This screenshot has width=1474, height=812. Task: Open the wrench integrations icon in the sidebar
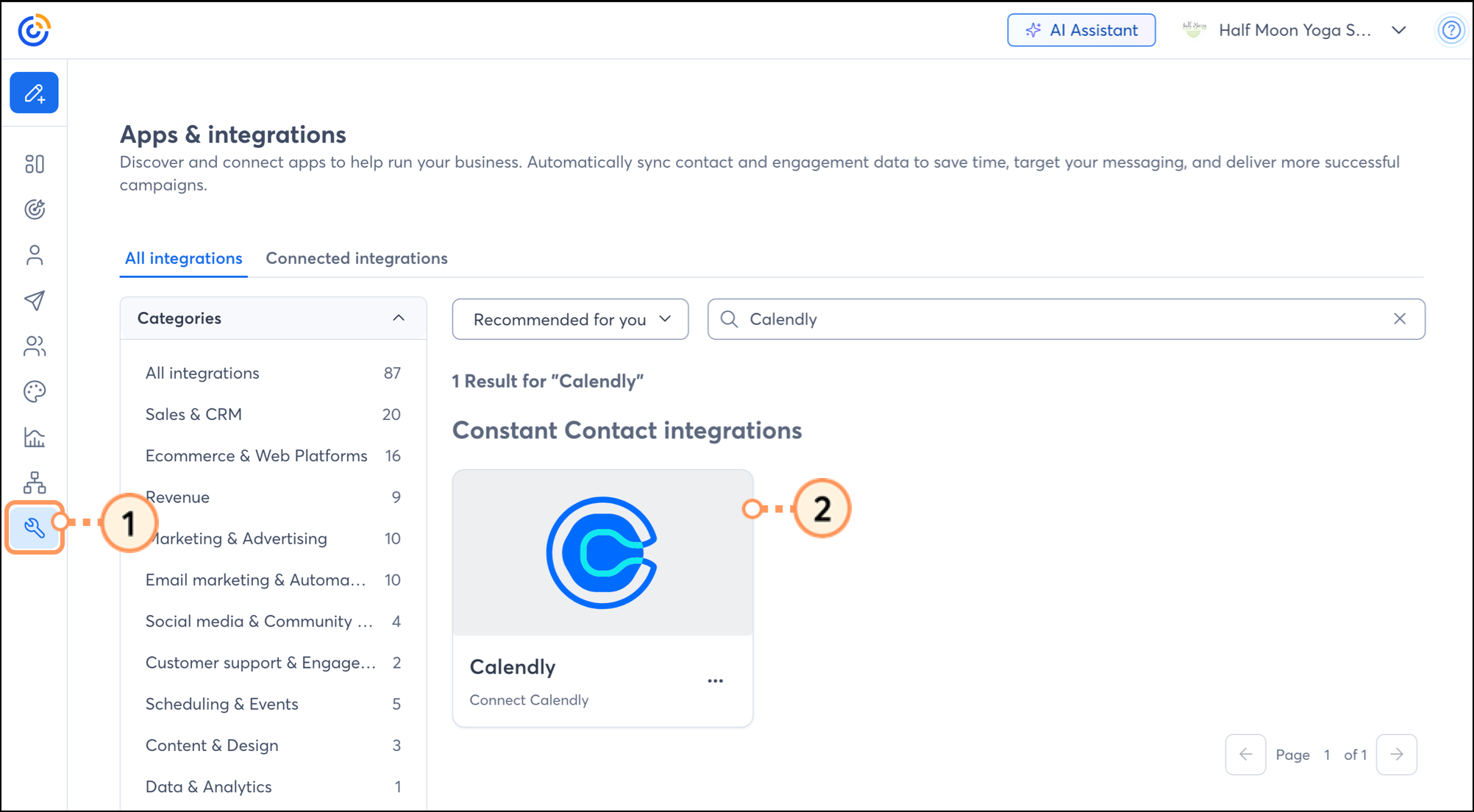[x=35, y=527]
